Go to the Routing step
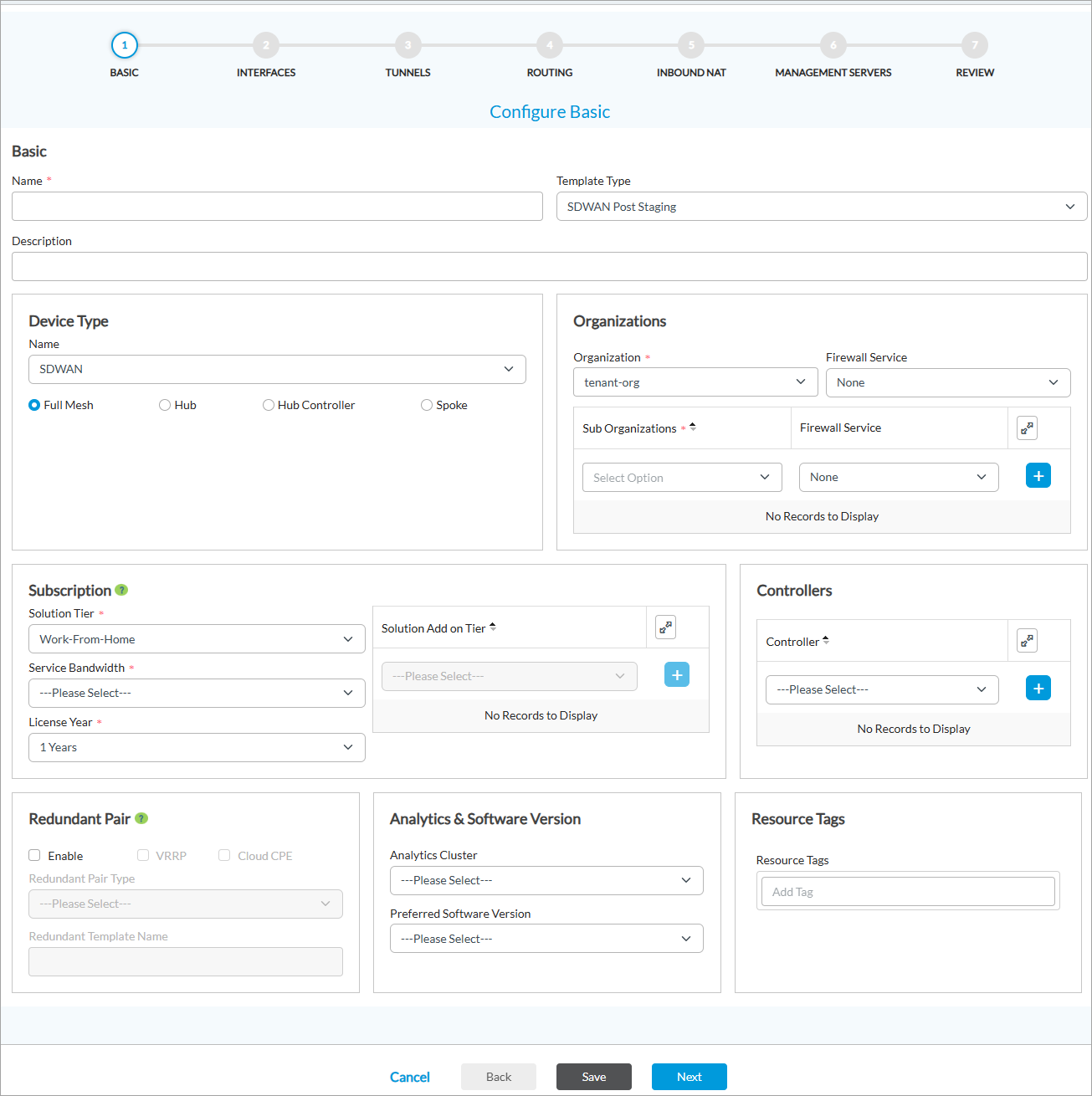Image resolution: width=1092 pixels, height=1096 pixels. point(549,45)
